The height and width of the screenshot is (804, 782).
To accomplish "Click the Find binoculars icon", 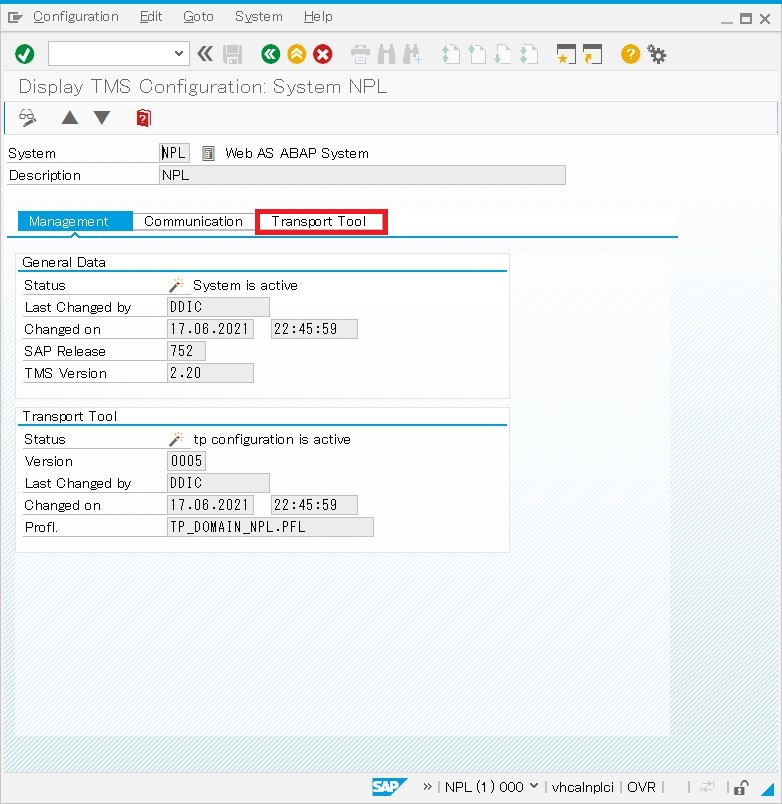I will pyautogui.click(x=387, y=54).
